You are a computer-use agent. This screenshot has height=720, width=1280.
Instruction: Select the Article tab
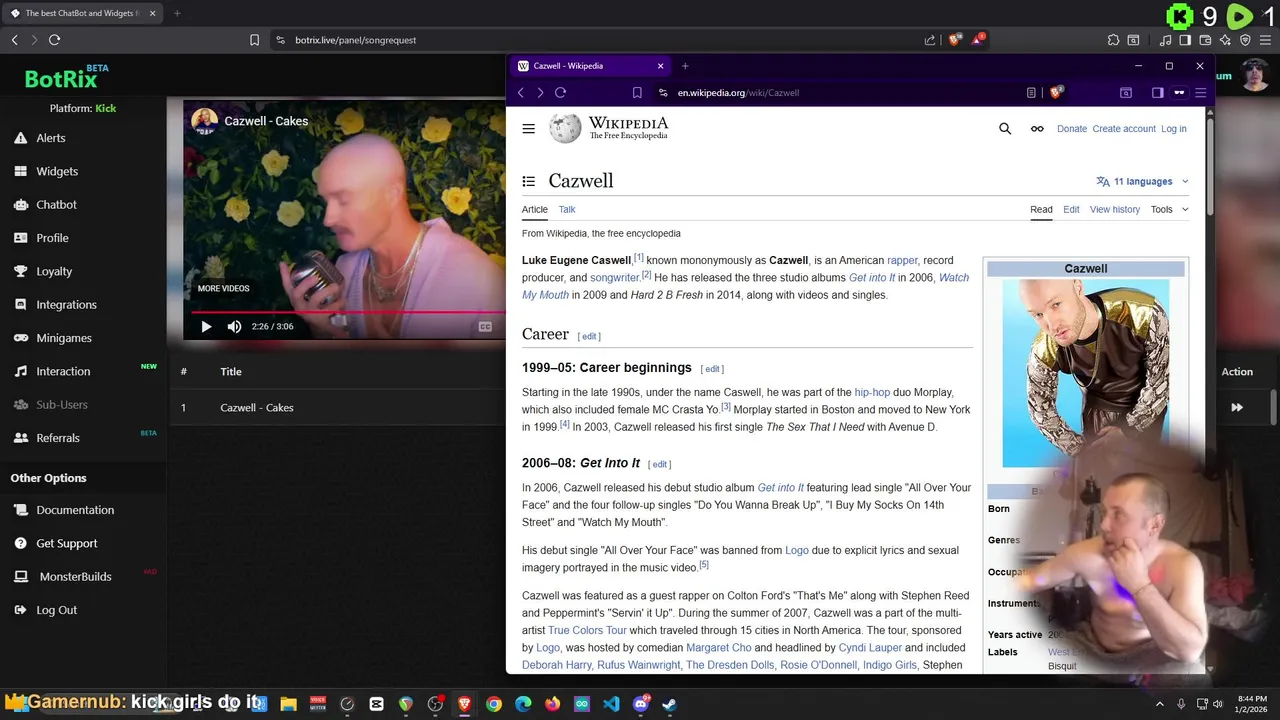(535, 209)
